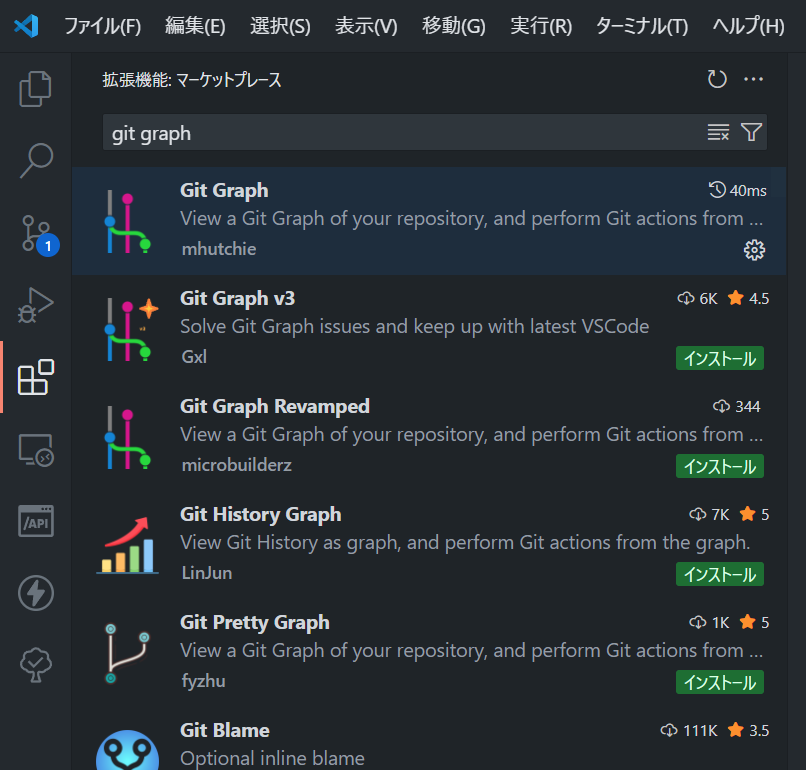Viewport: 806px width, 770px height.
Task: Open the ファイル(F) menu
Action: coord(102,26)
